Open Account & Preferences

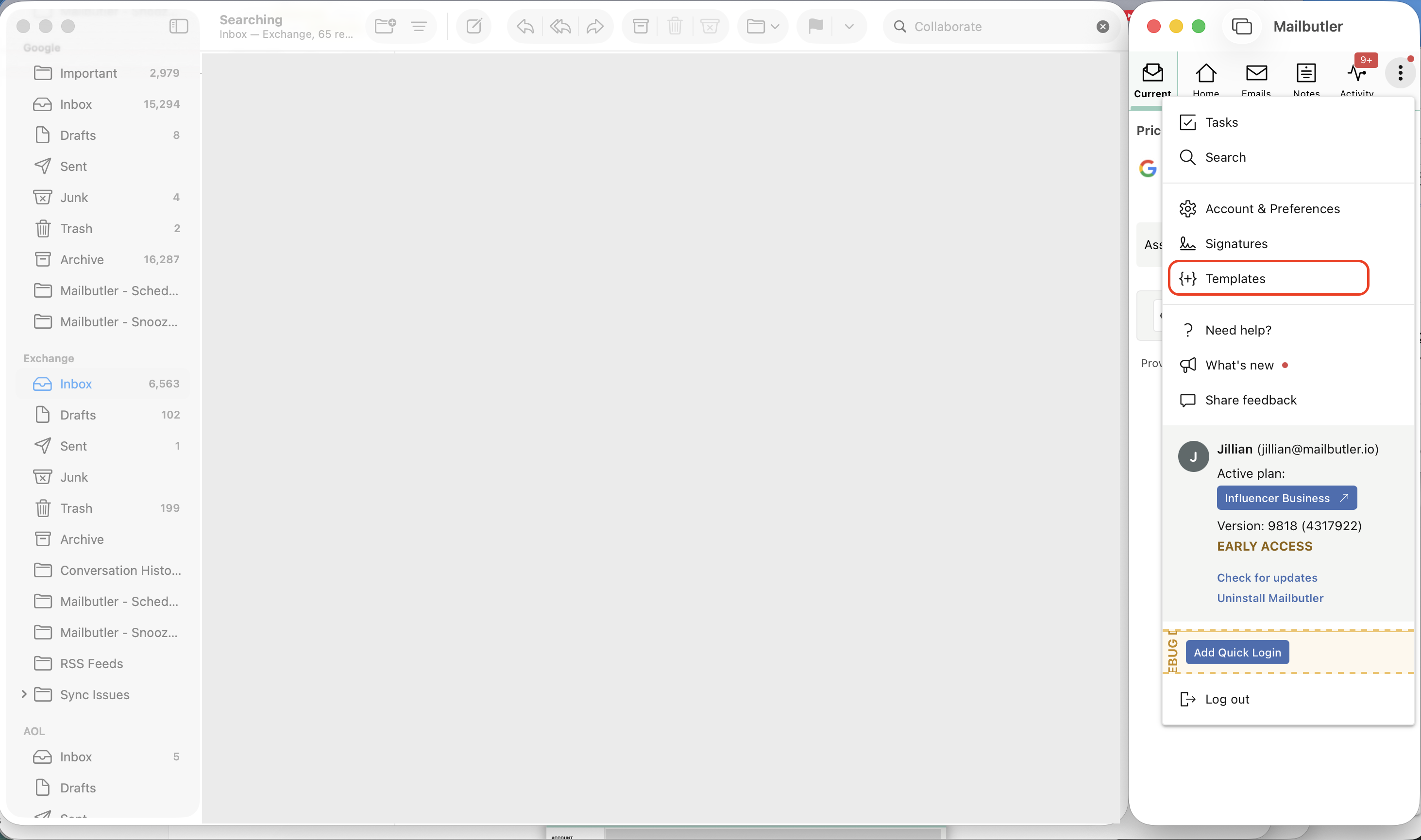tap(1288, 209)
